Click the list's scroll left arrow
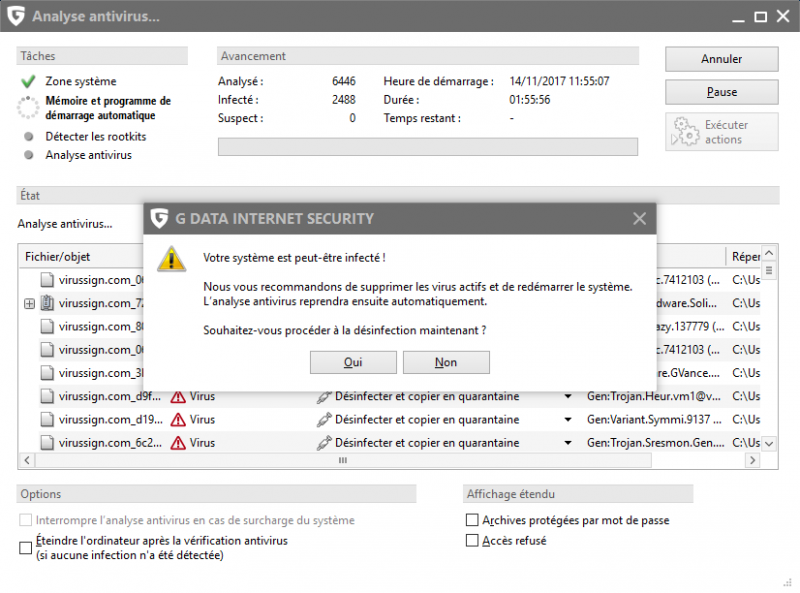 (27, 460)
